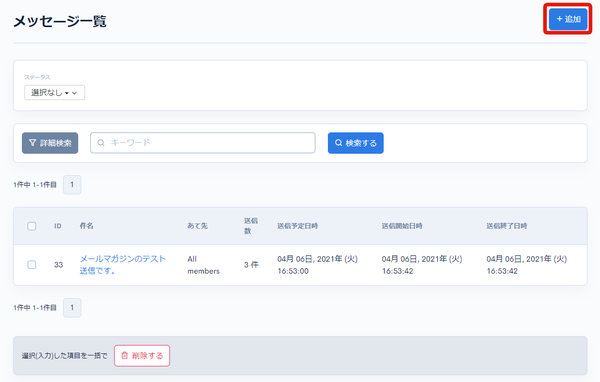Focus the キーワード search input field
The image size is (600, 382).
click(203, 143)
